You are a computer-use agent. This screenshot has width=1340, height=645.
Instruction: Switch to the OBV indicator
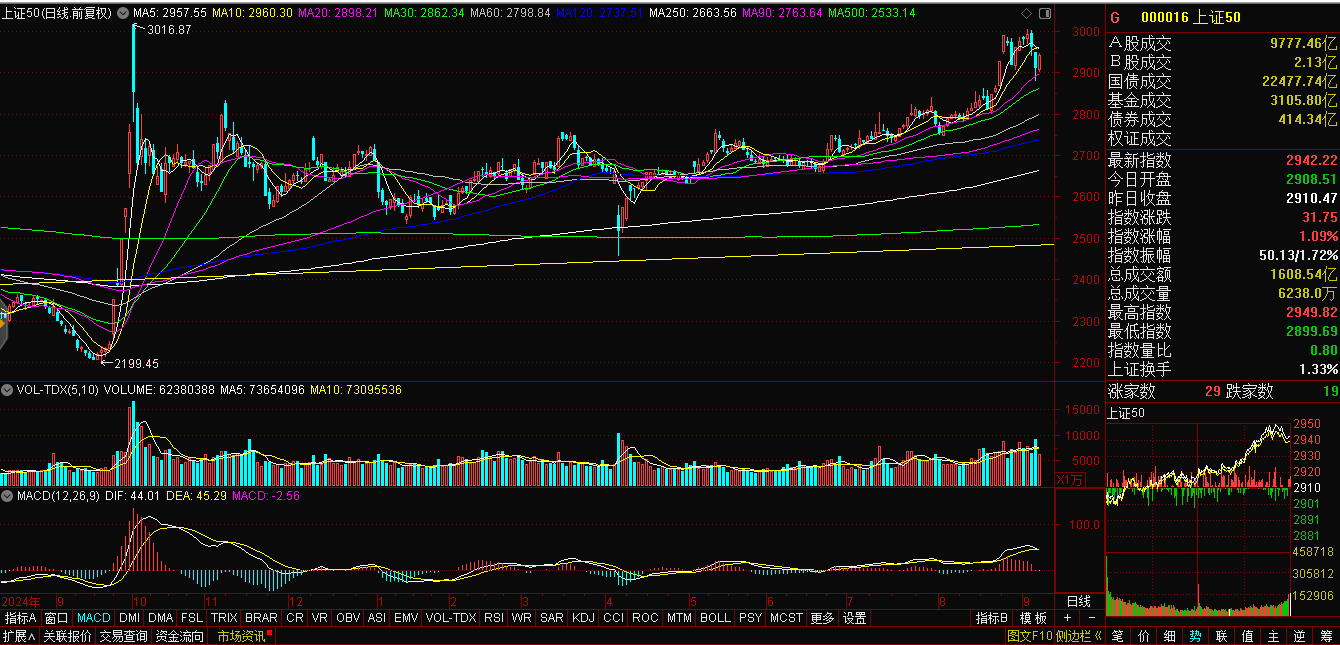[x=348, y=618]
